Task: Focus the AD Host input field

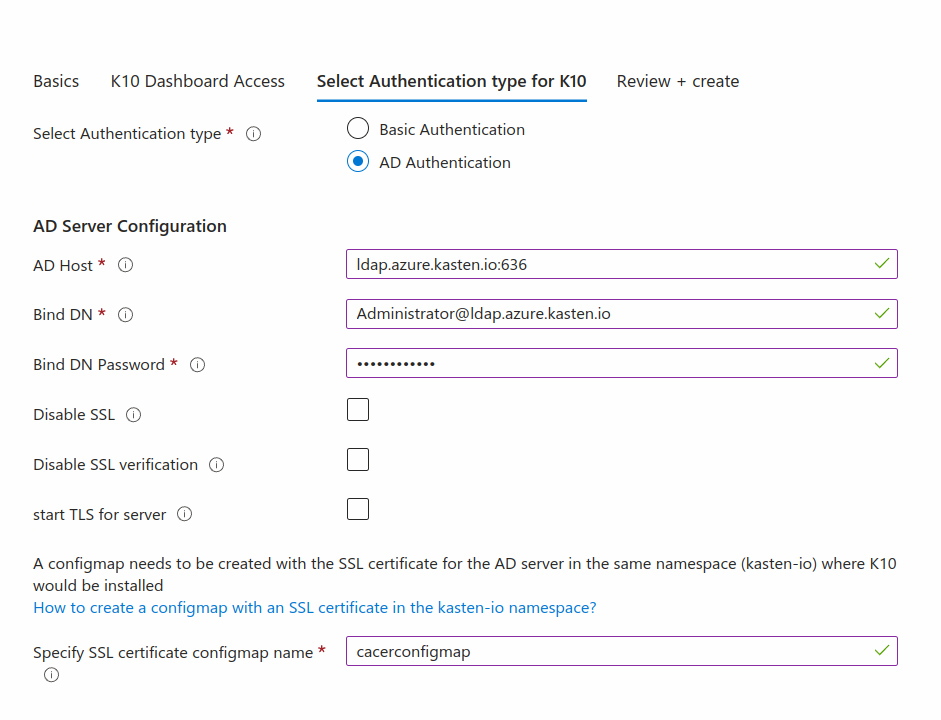Action: pos(622,264)
